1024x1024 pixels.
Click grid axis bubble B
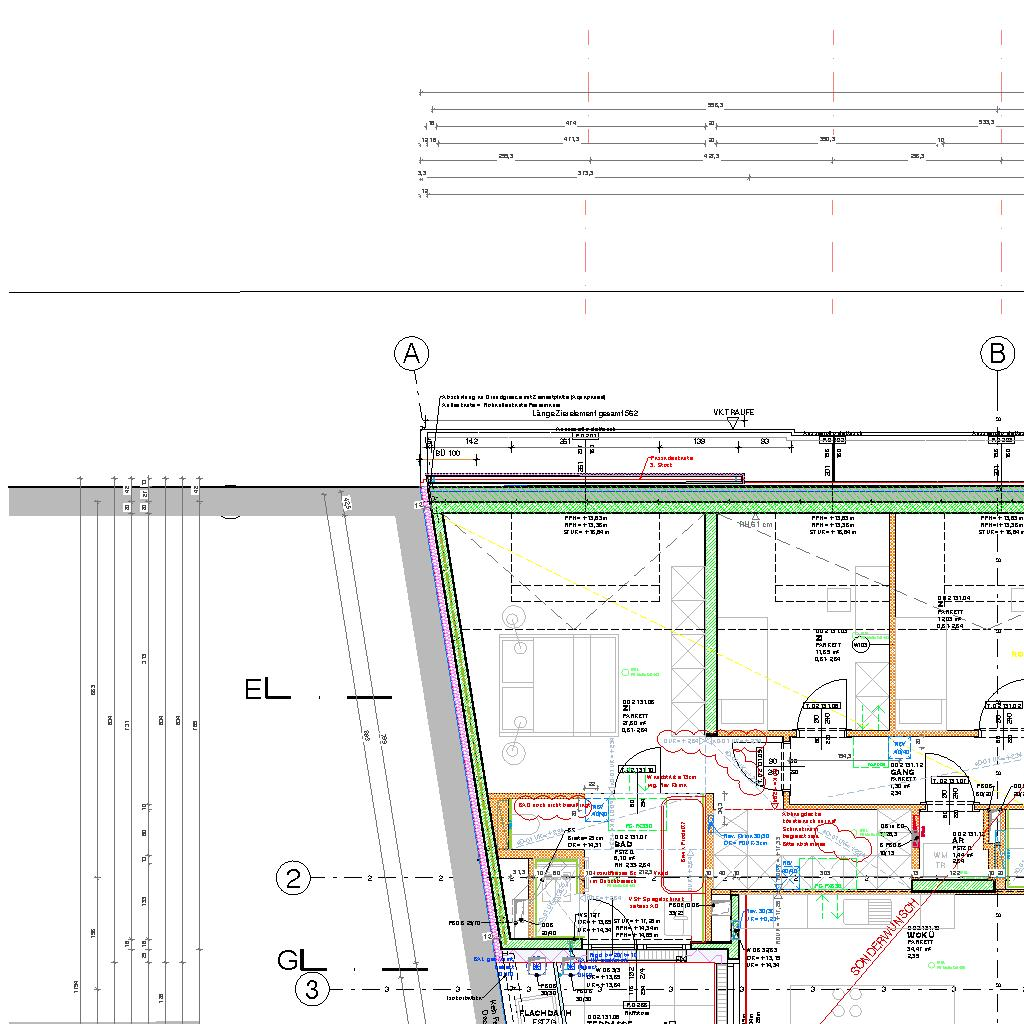997,354
